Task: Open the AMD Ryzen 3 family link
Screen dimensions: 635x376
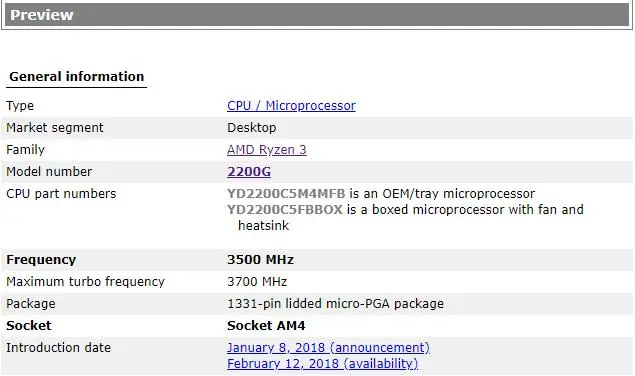Action: [266, 150]
